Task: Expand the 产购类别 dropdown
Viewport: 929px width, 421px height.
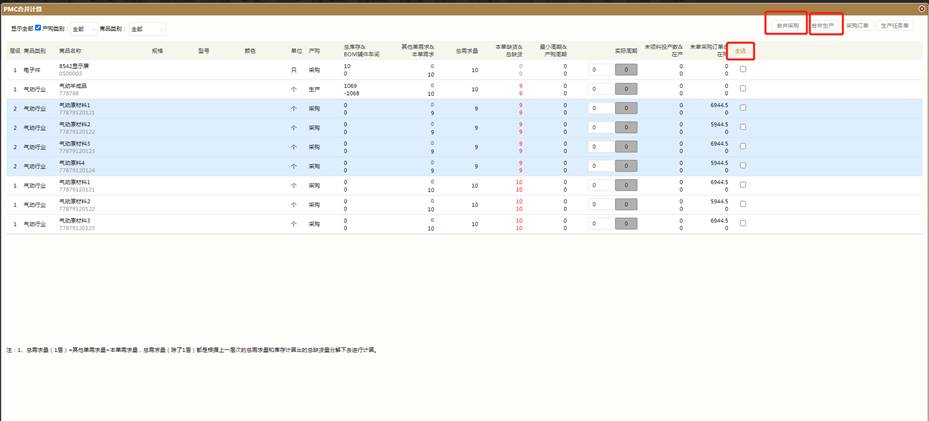Action: click(84, 29)
